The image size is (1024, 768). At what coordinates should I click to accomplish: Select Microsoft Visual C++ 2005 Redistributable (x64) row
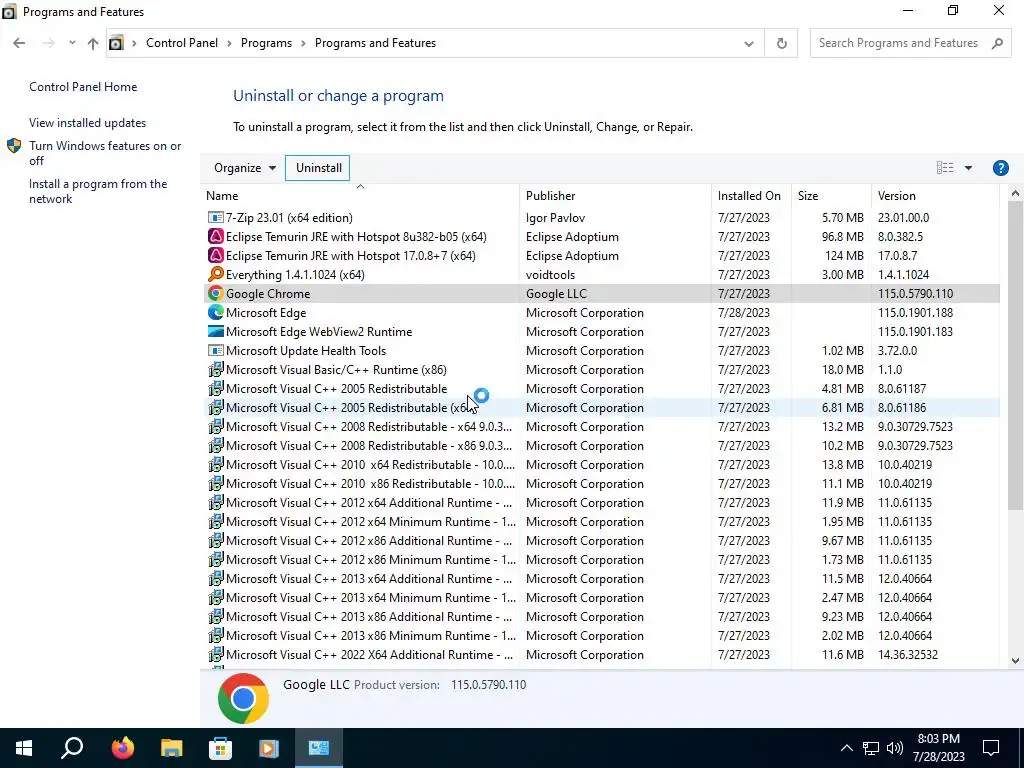(x=601, y=408)
